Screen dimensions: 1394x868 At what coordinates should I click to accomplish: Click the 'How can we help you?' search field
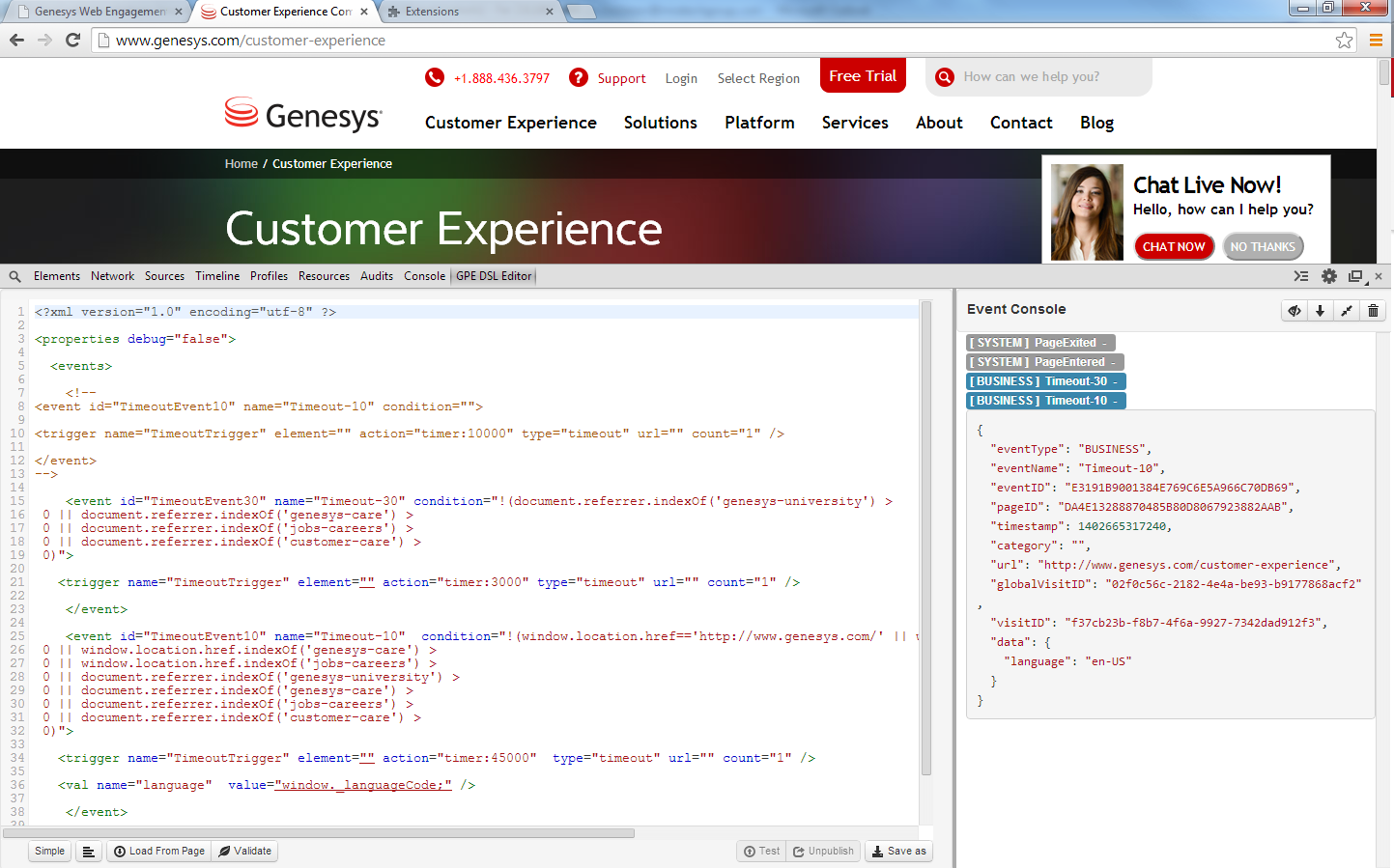pos(1048,77)
